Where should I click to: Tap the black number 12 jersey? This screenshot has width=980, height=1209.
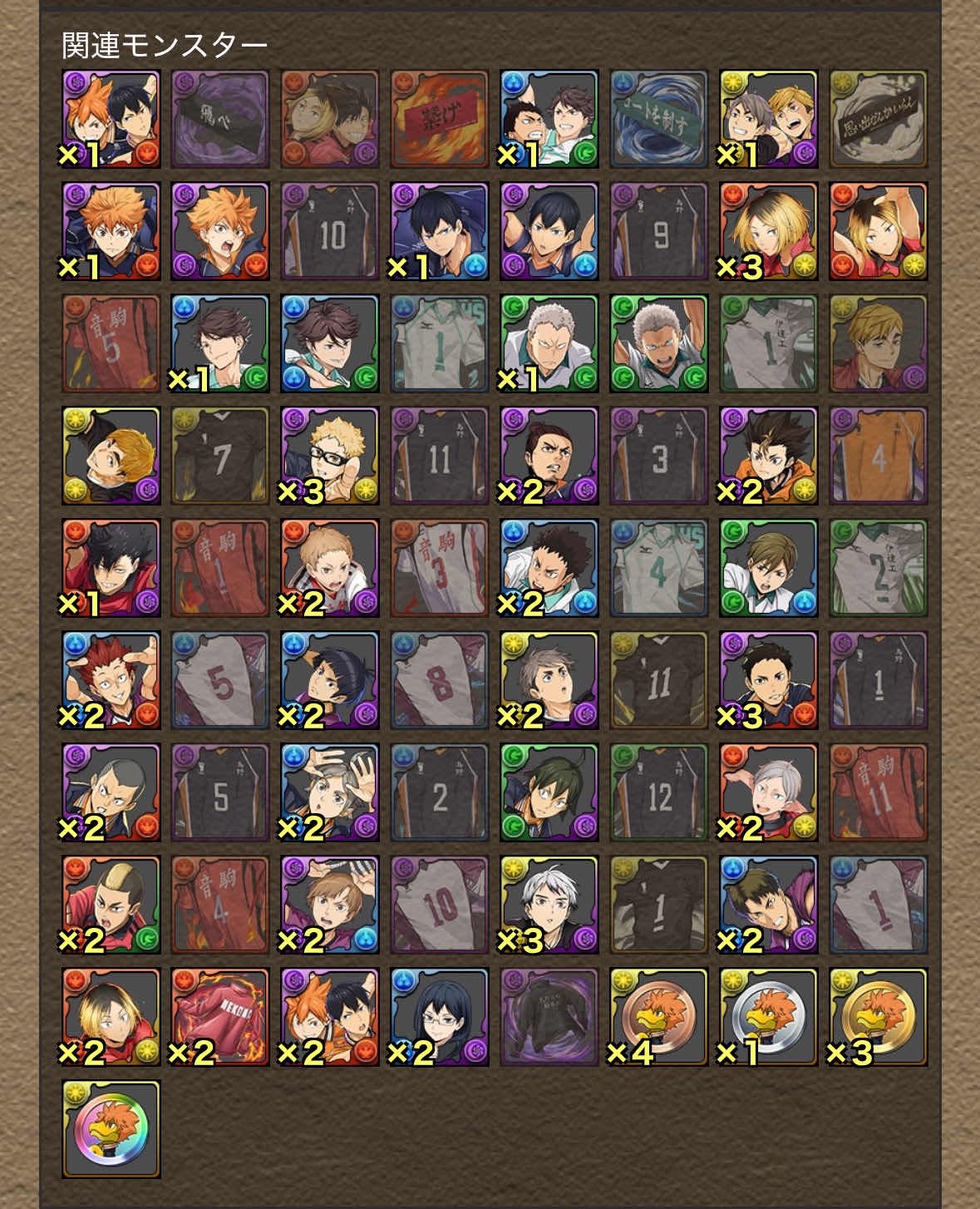[658, 792]
